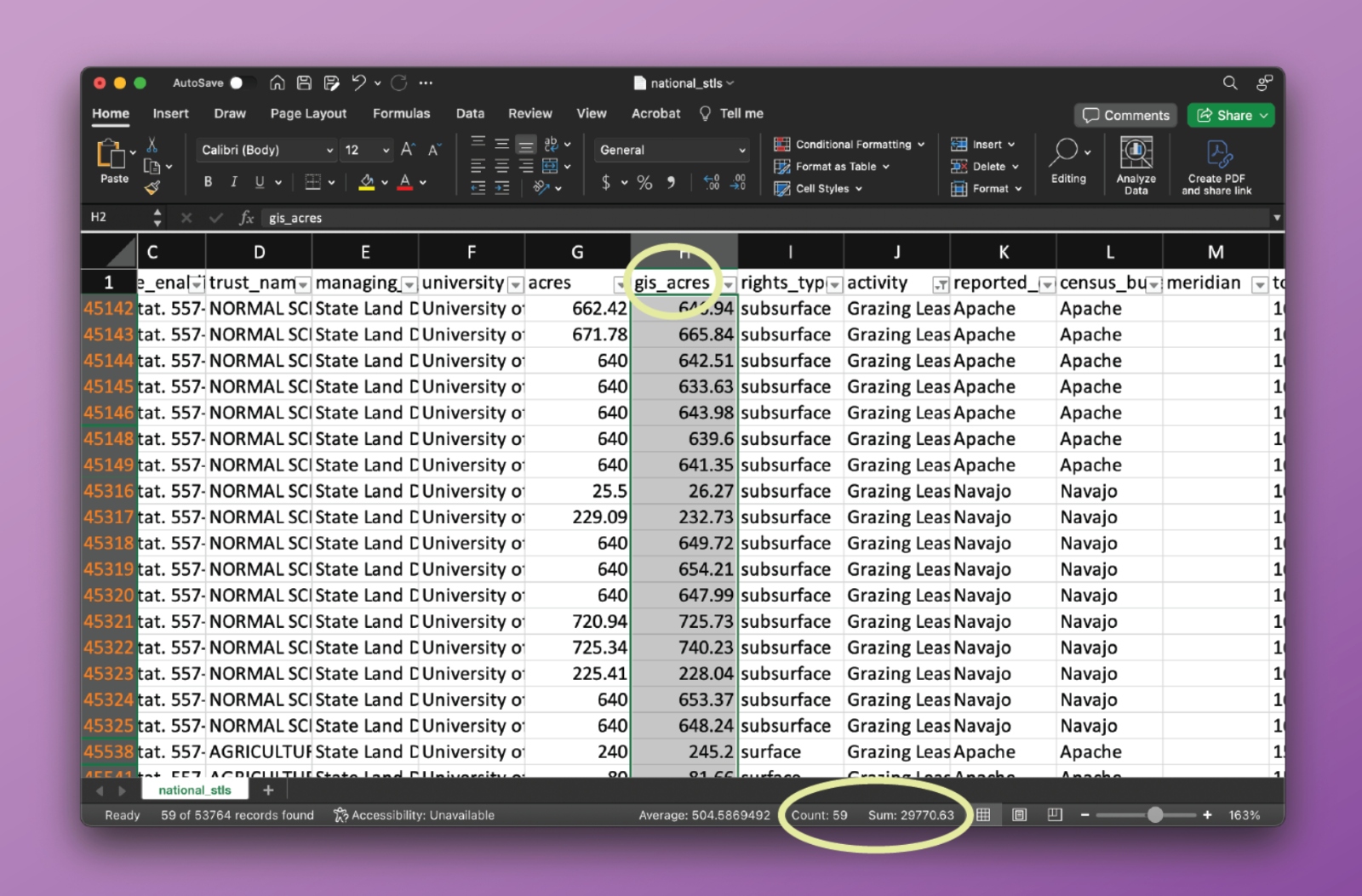Image resolution: width=1362 pixels, height=896 pixels.
Task: Click the Cut scissors icon
Action: (152, 145)
